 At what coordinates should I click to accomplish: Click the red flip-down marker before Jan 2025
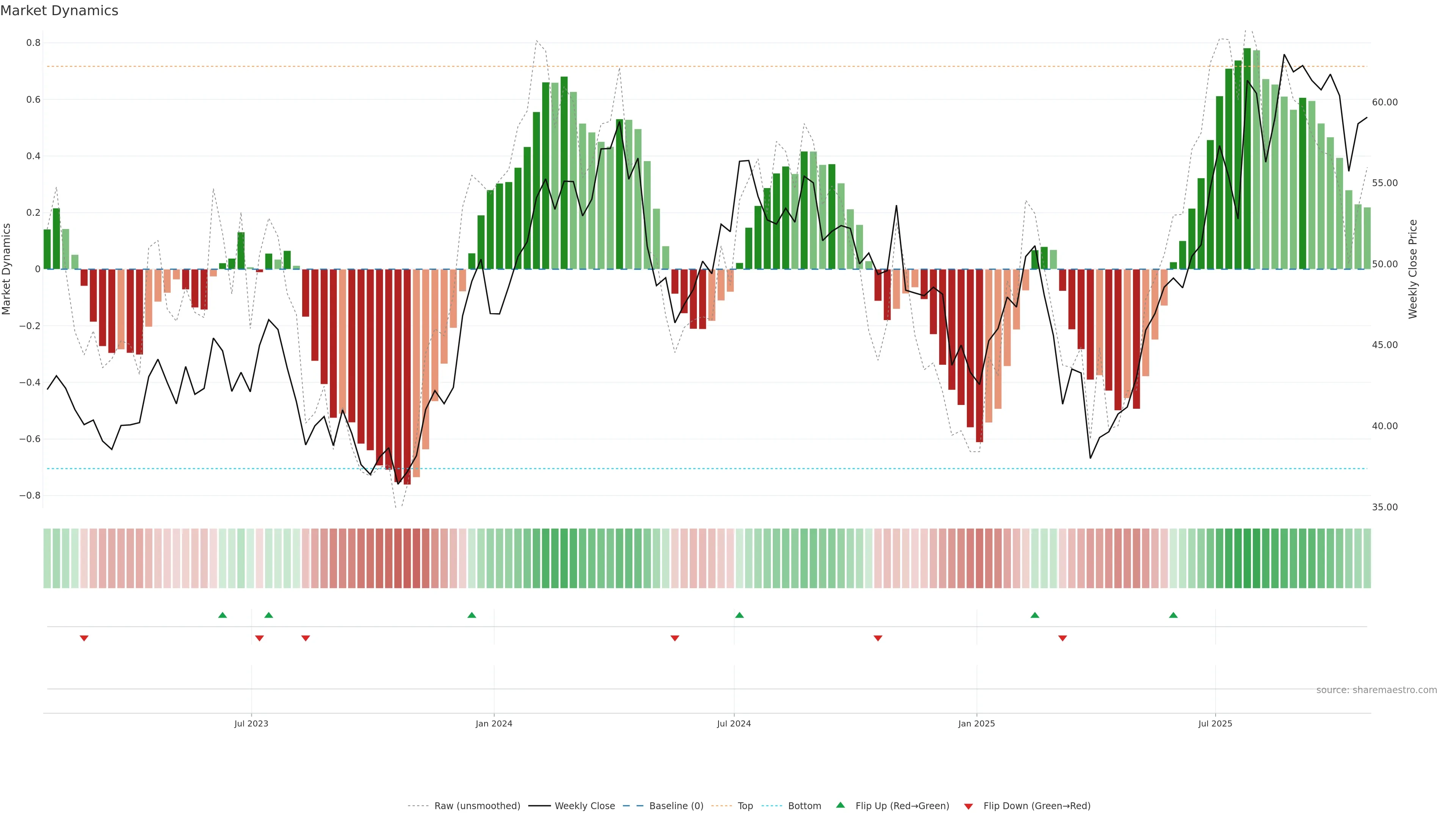pyautogui.click(x=878, y=638)
